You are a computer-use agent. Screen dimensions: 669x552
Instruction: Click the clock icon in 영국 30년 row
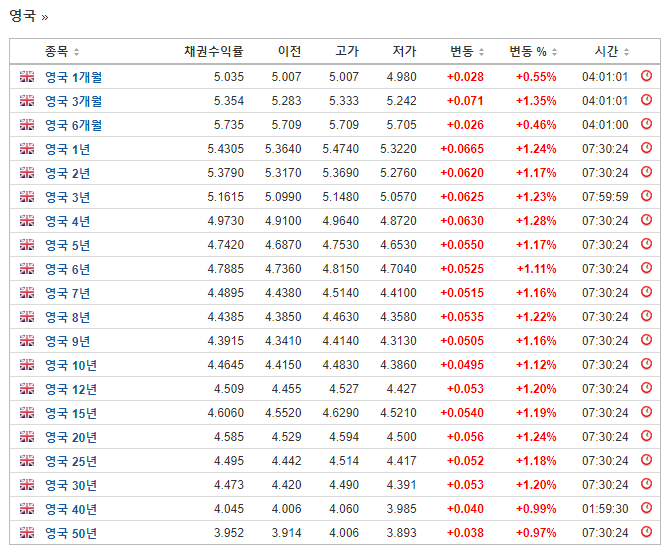(646, 484)
